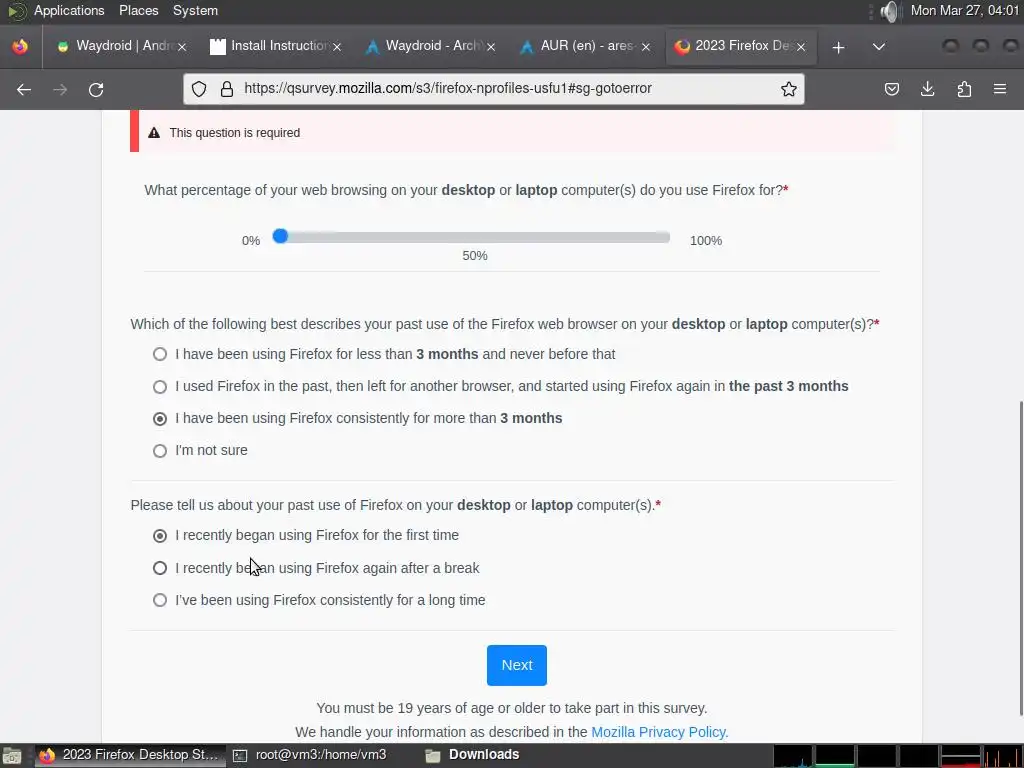Click the '100%' slider end label
The height and width of the screenshot is (768, 1024).
tap(706, 241)
